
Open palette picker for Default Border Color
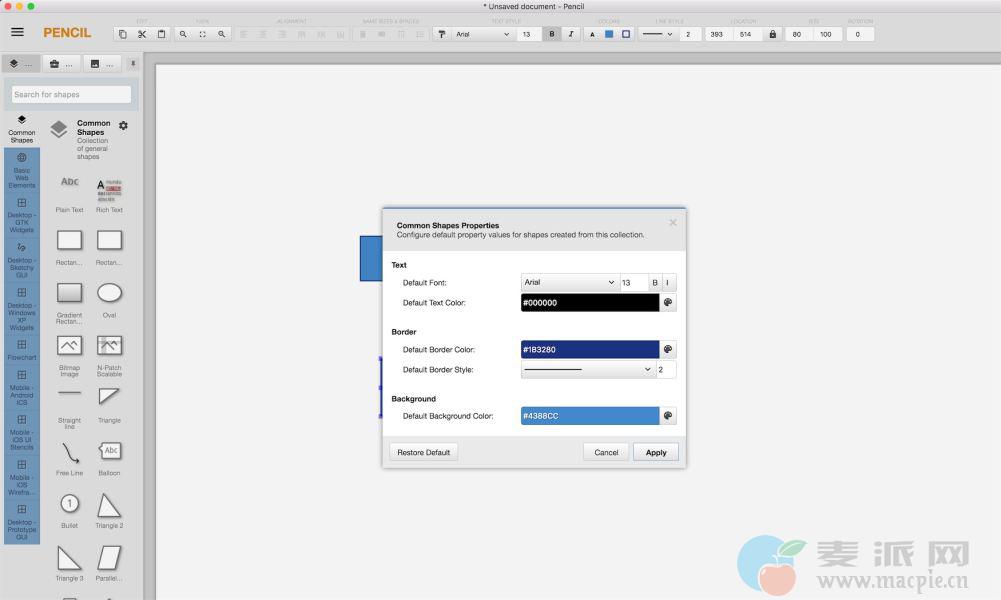pyautogui.click(x=668, y=350)
